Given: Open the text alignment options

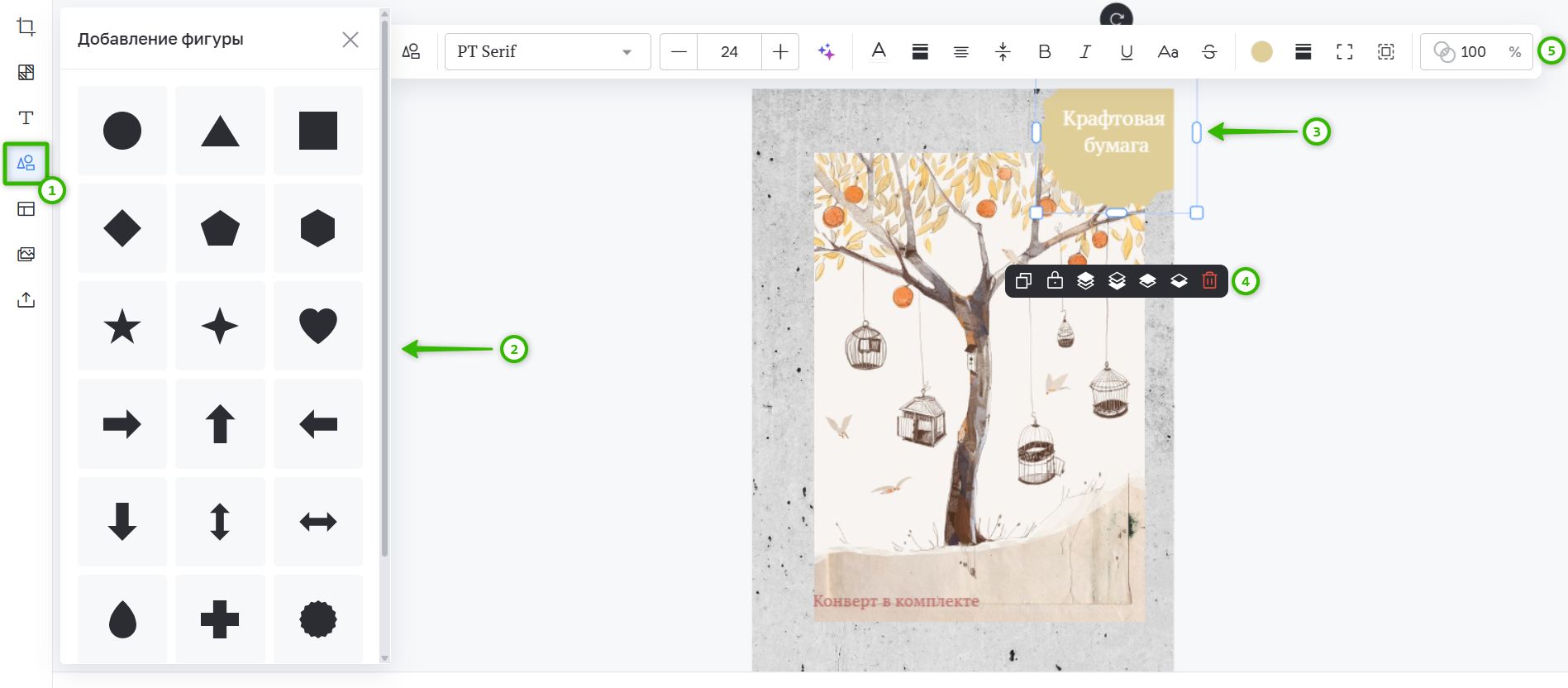Looking at the screenshot, I should pyautogui.click(x=961, y=52).
